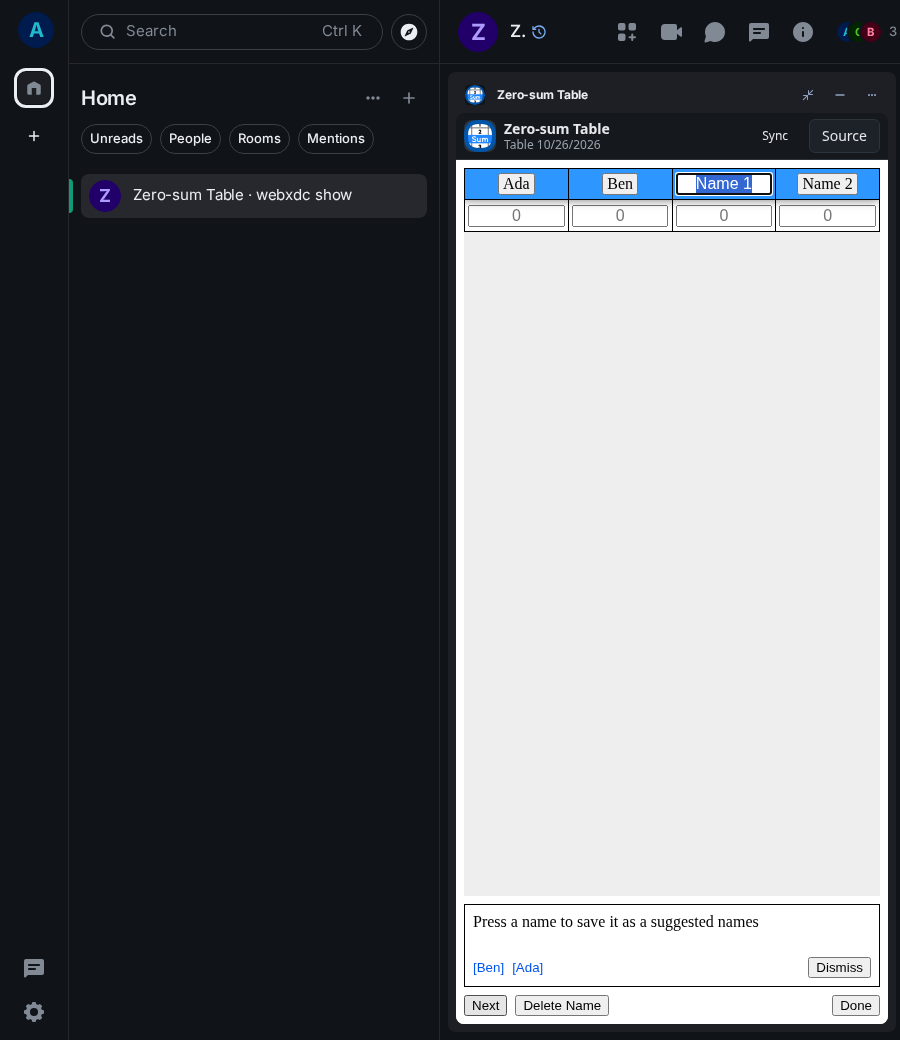Filter the list by Mentions
This screenshot has width=900, height=1040.
336,139
